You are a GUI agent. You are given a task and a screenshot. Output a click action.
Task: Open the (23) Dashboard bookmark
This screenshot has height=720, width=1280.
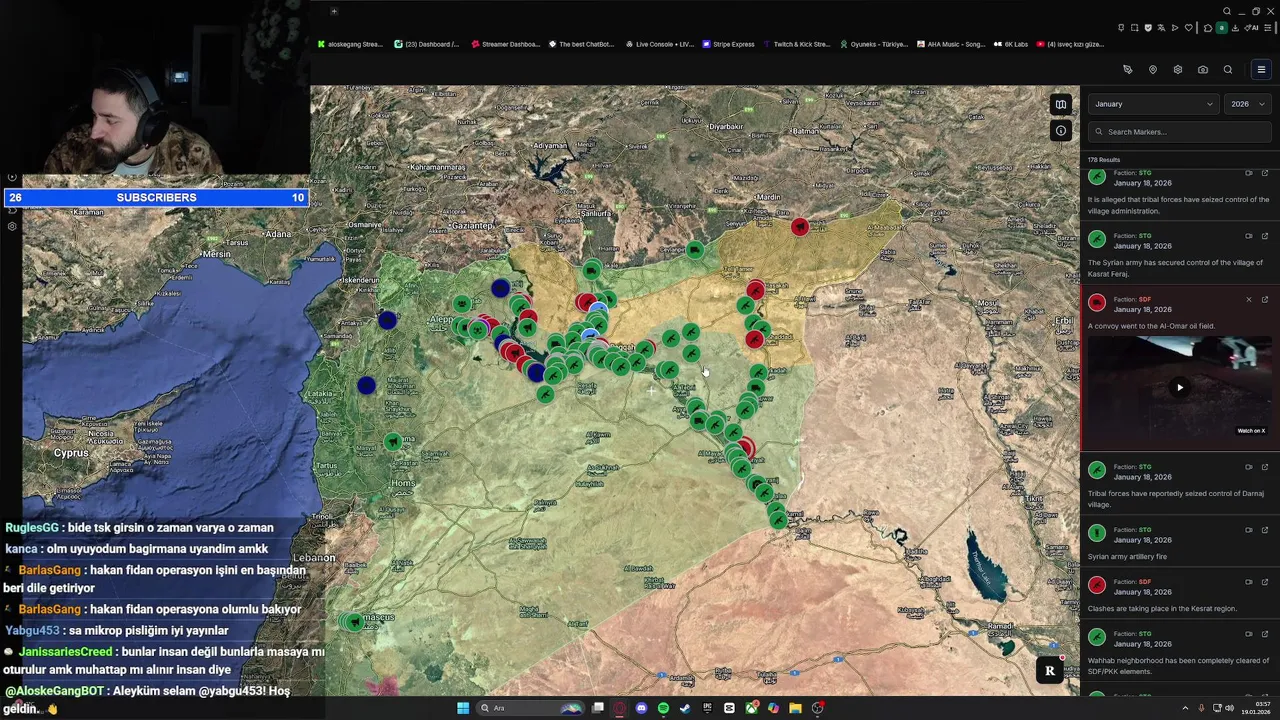coord(427,44)
